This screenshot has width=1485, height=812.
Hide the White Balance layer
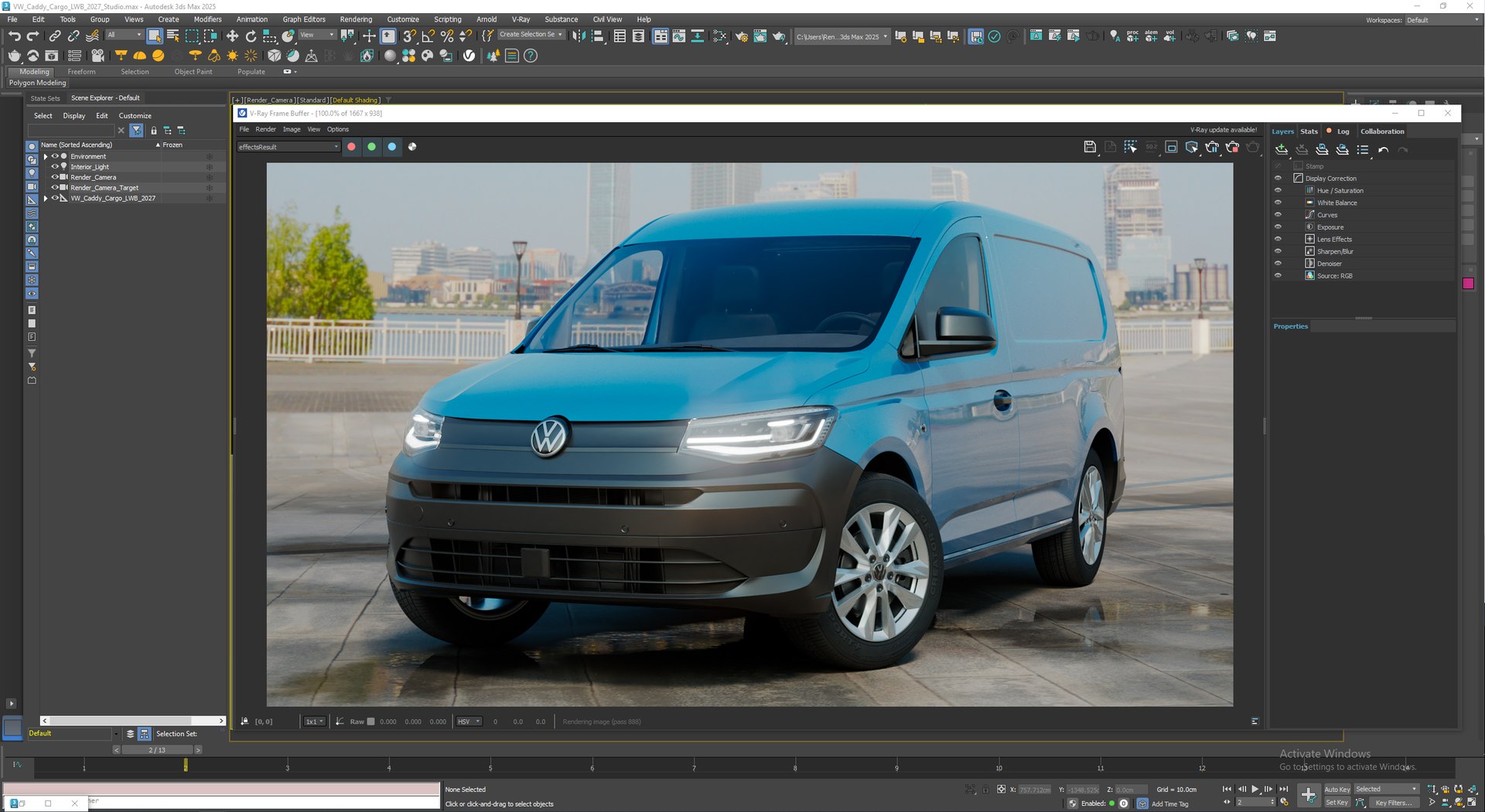click(x=1278, y=203)
